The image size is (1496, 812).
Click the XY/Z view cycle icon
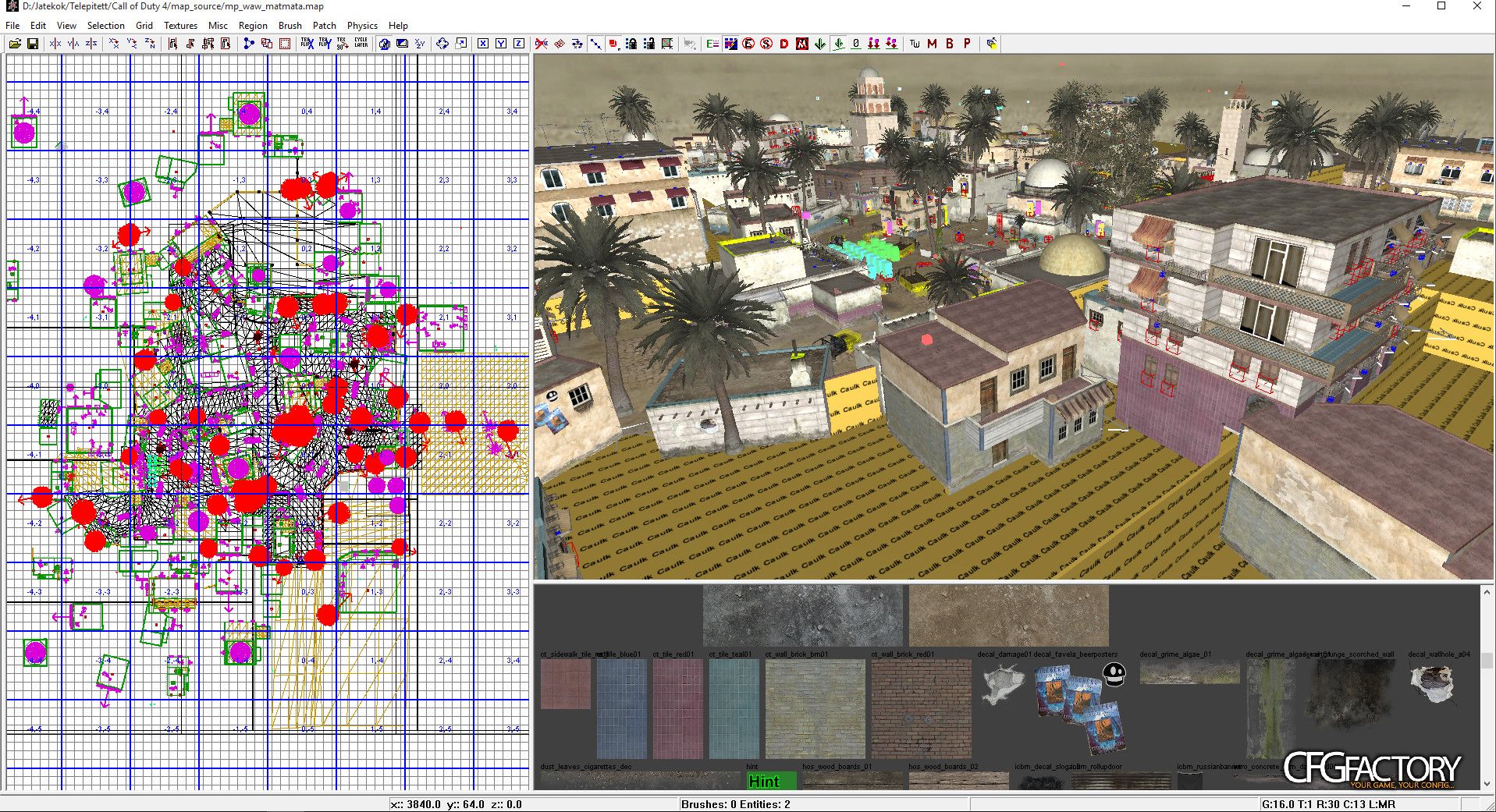pyautogui.click(x=420, y=44)
